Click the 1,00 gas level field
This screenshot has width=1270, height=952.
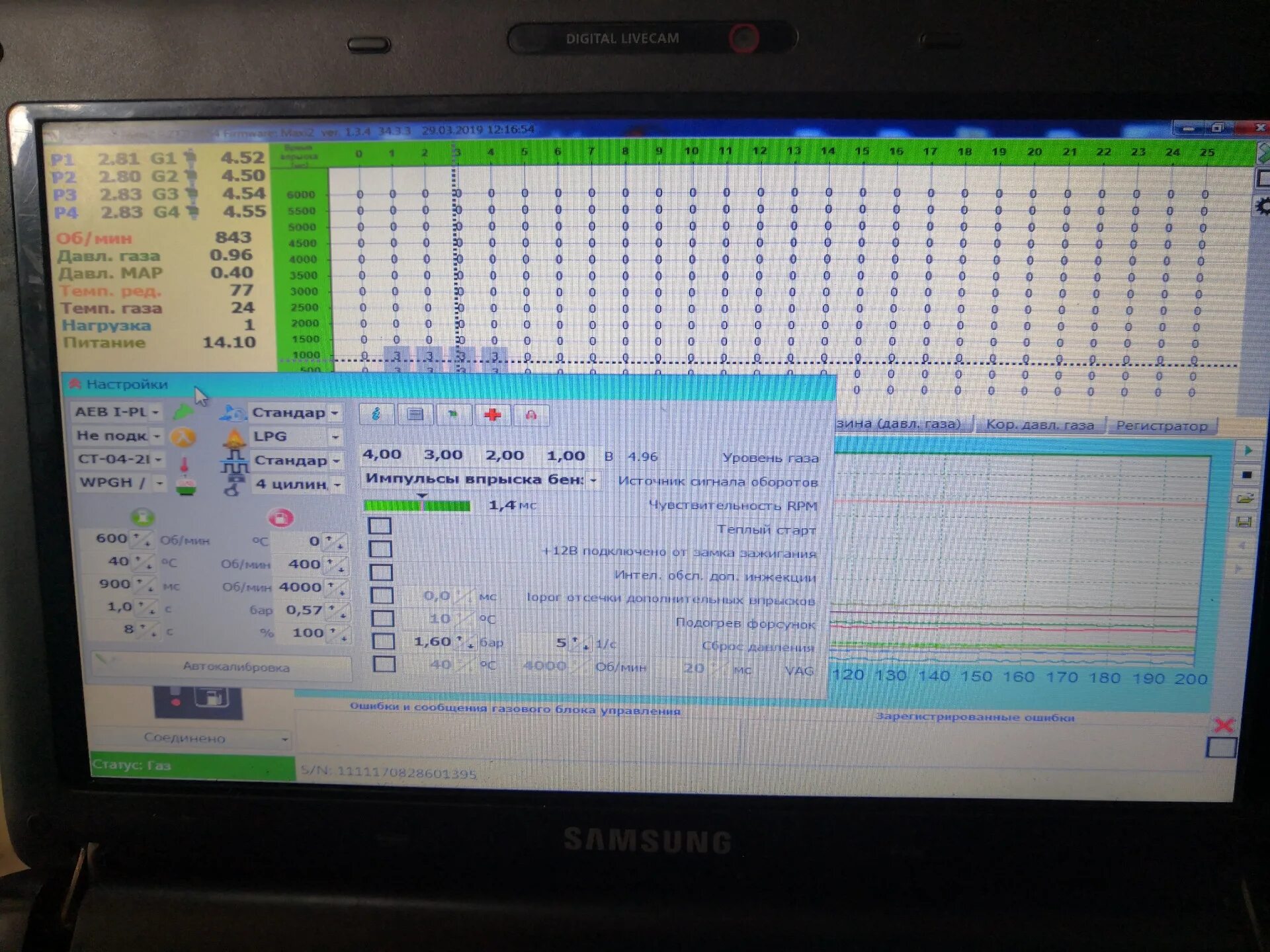tap(566, 456)
